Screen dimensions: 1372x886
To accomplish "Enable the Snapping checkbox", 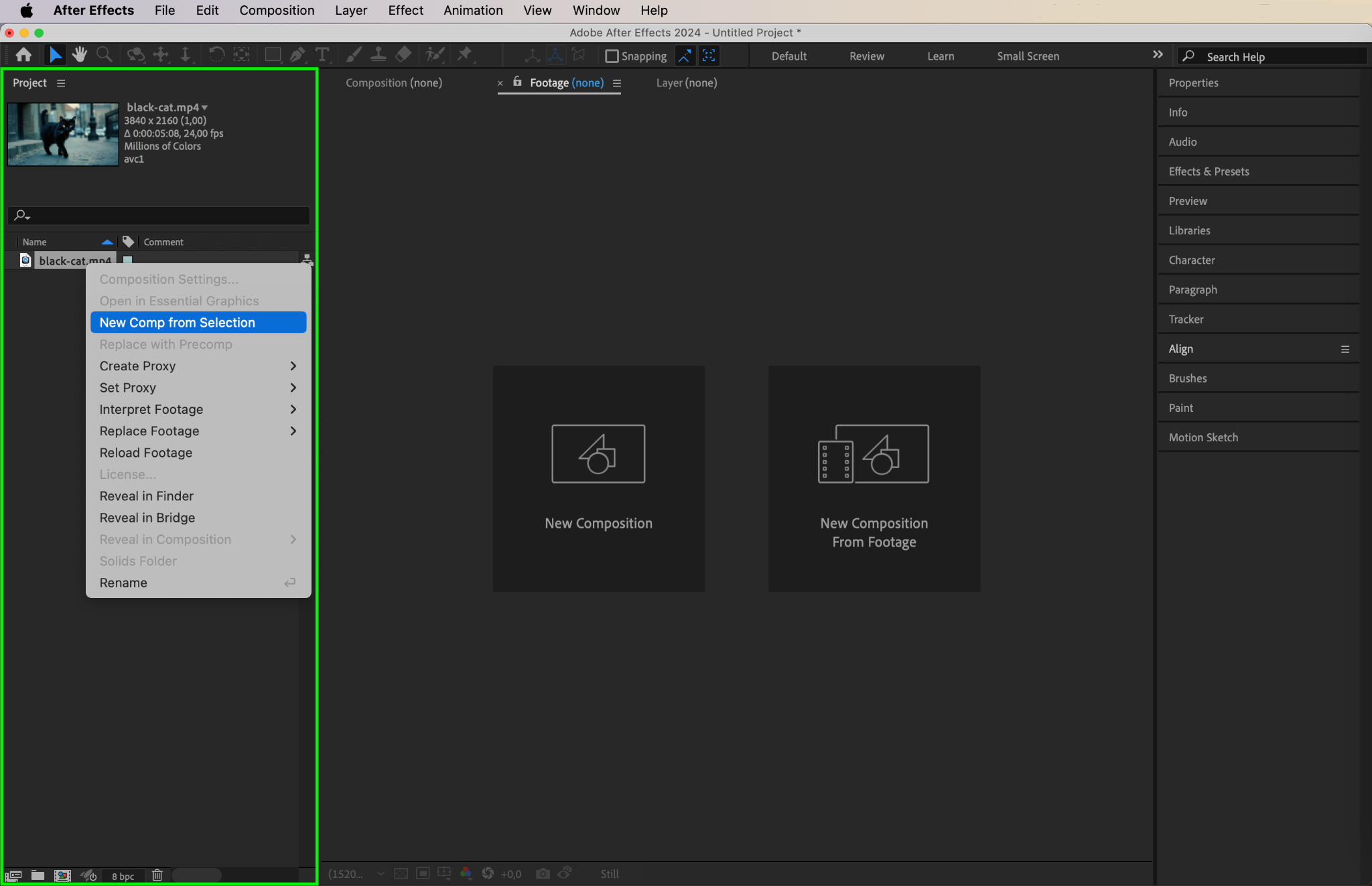I will click(x=612, y=56).
